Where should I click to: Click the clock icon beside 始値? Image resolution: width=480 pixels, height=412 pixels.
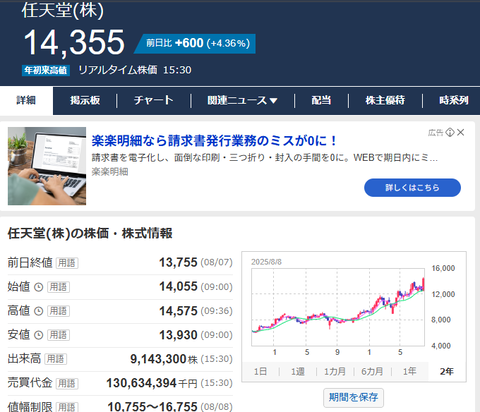39,287
